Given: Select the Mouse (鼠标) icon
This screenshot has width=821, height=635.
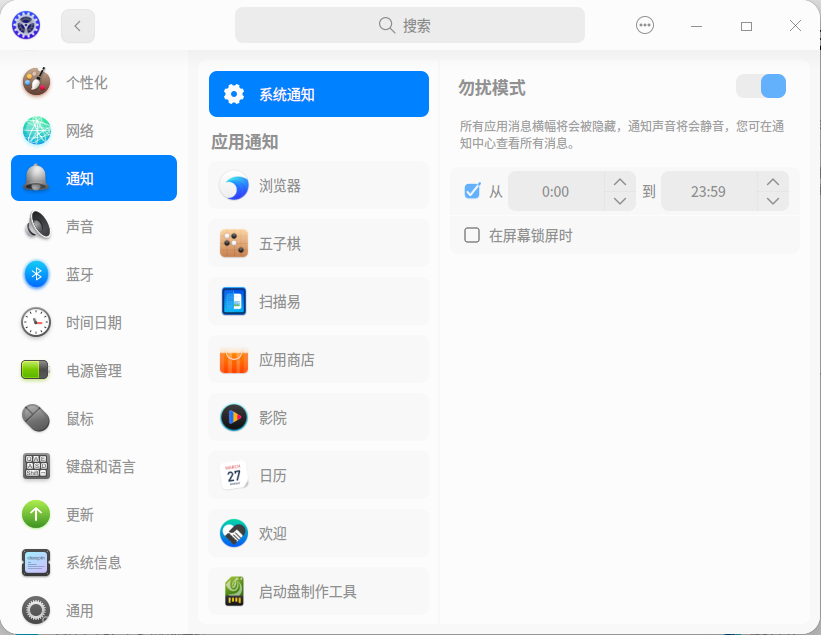Looking at the screenshot, I should click(x=36, y=418).
